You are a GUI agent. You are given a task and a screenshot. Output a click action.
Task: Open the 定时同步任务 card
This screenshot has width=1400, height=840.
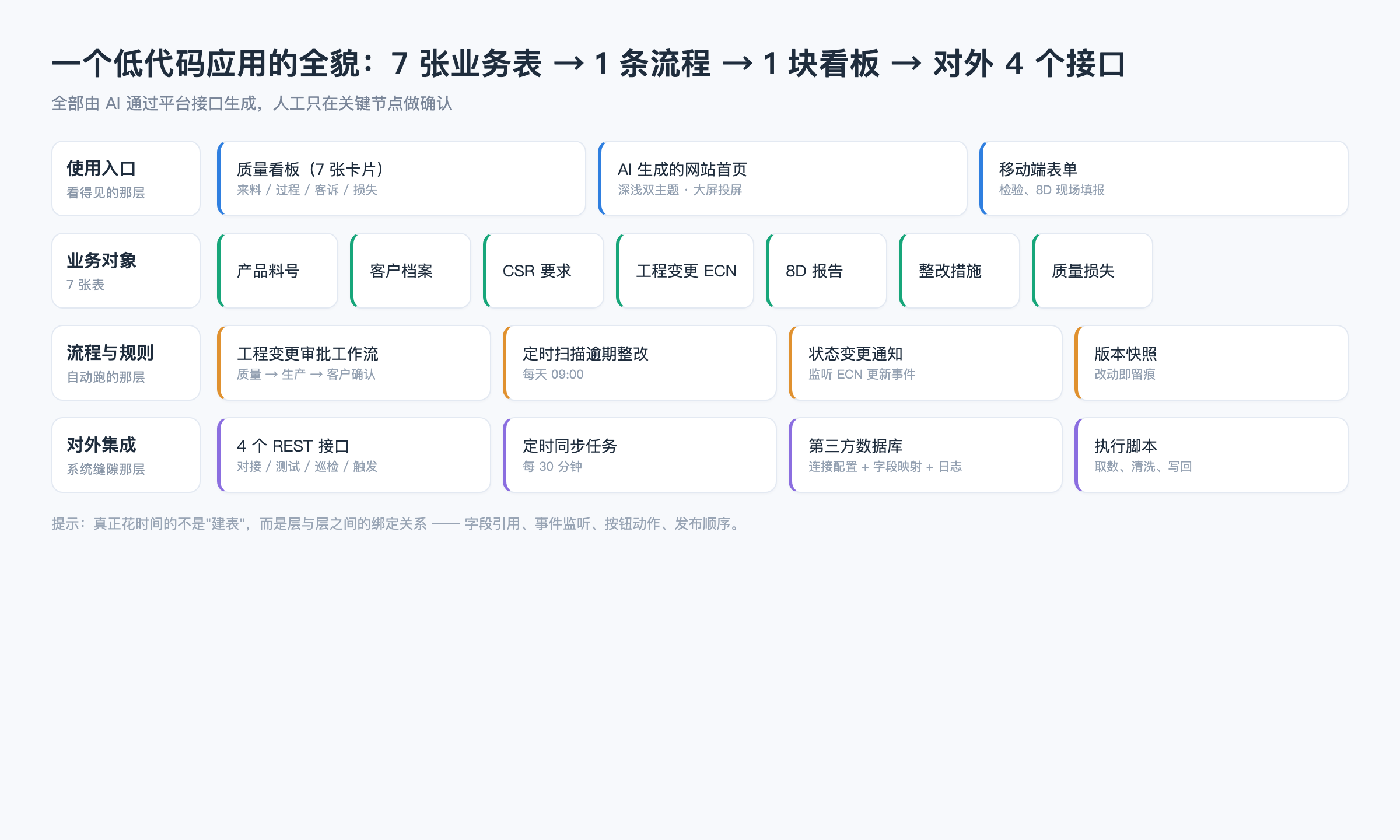coord(639,455)
